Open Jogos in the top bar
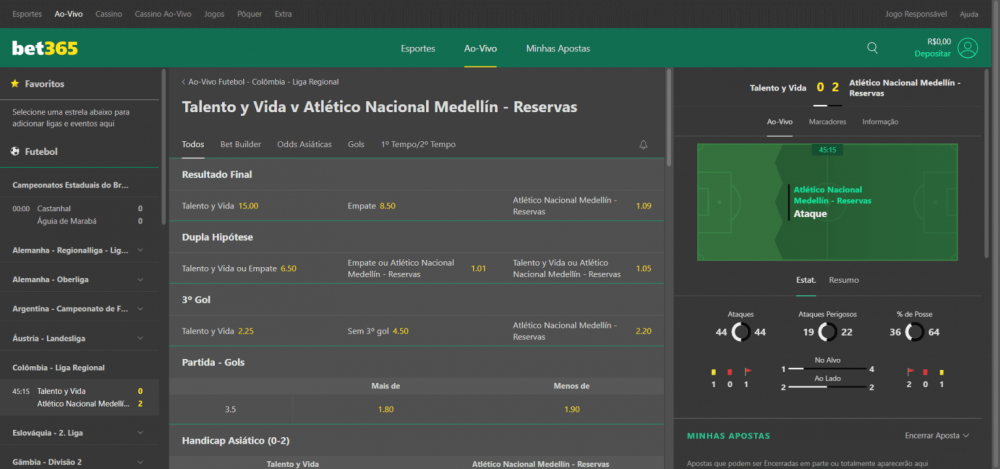This screenshot has width=1000, height=469. [x=214, y=13]
